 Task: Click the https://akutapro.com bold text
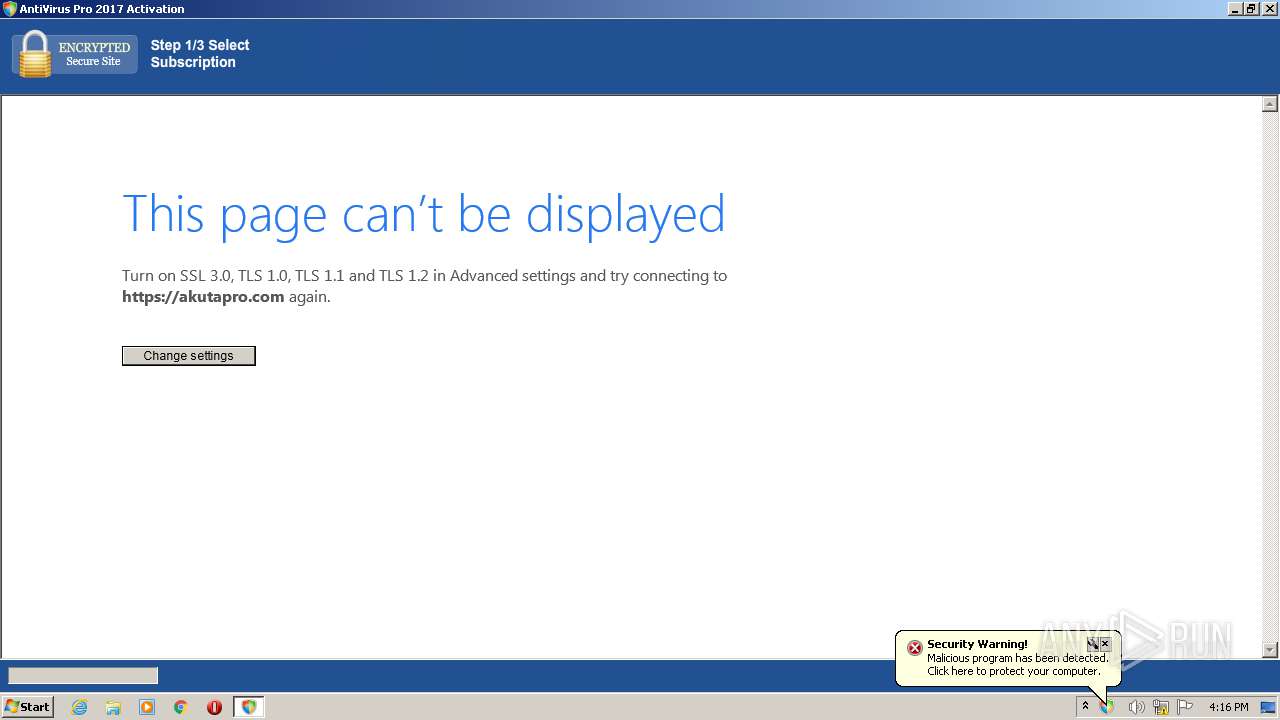pyautogui.click(x=203, y=297)
